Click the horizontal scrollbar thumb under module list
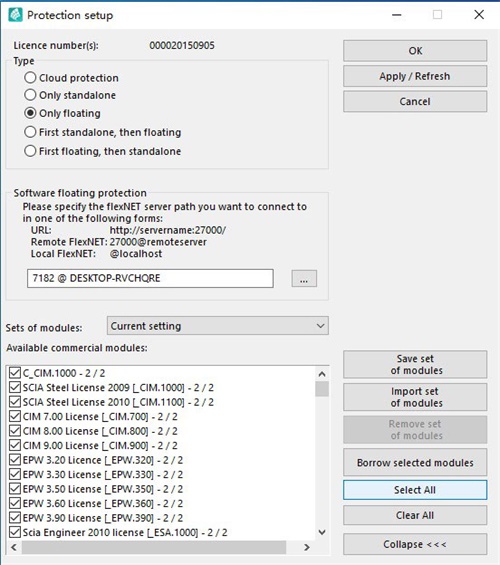500x565 pixels. point(154,547)
